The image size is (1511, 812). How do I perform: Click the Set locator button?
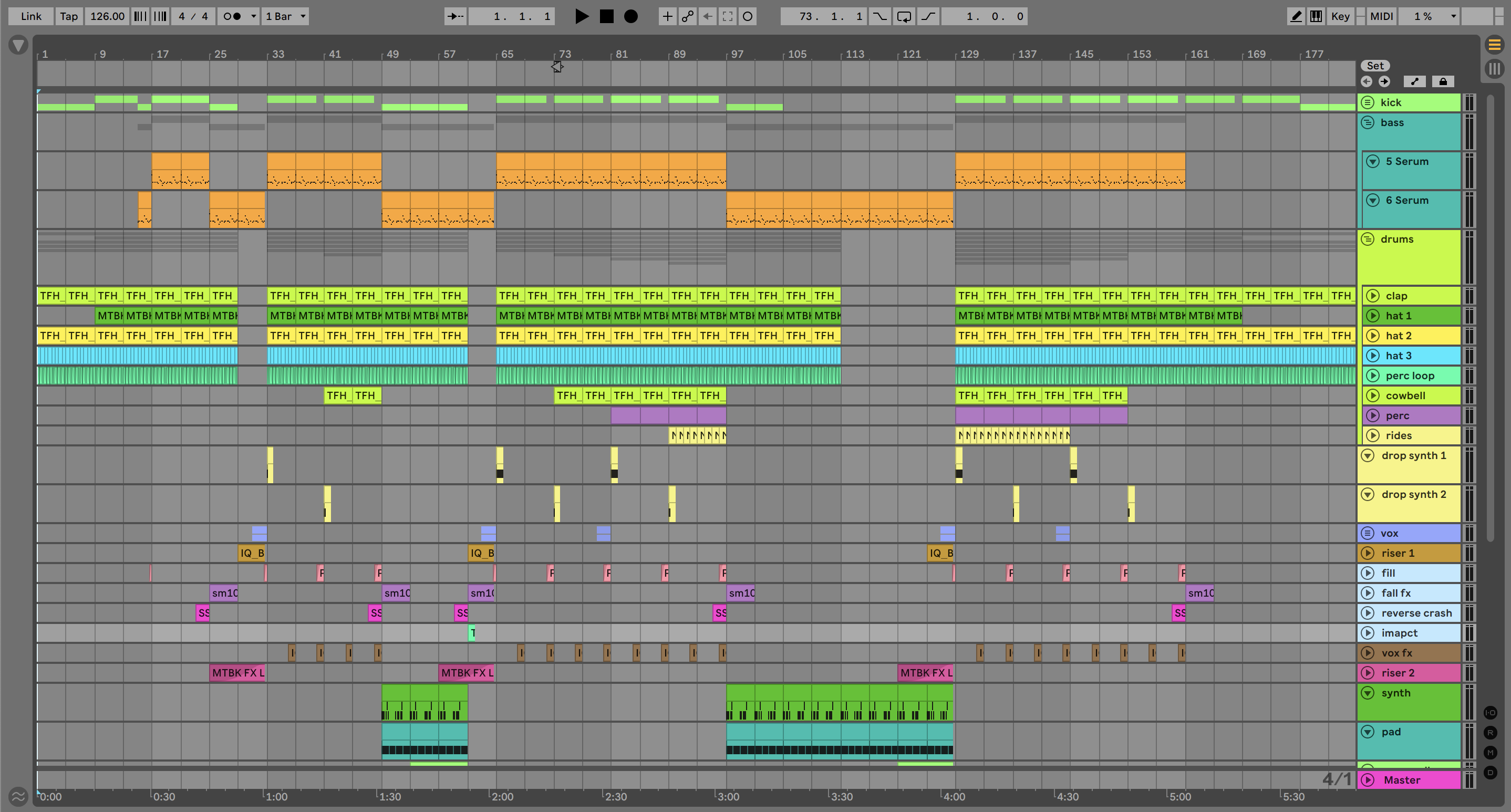tap(1375, 66)
